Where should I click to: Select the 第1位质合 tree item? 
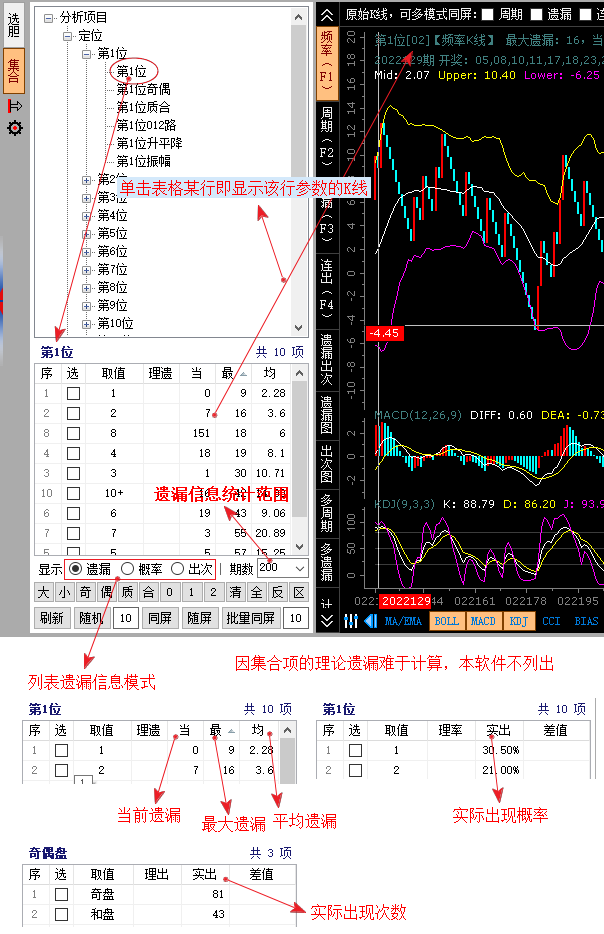tap(143, 108)
